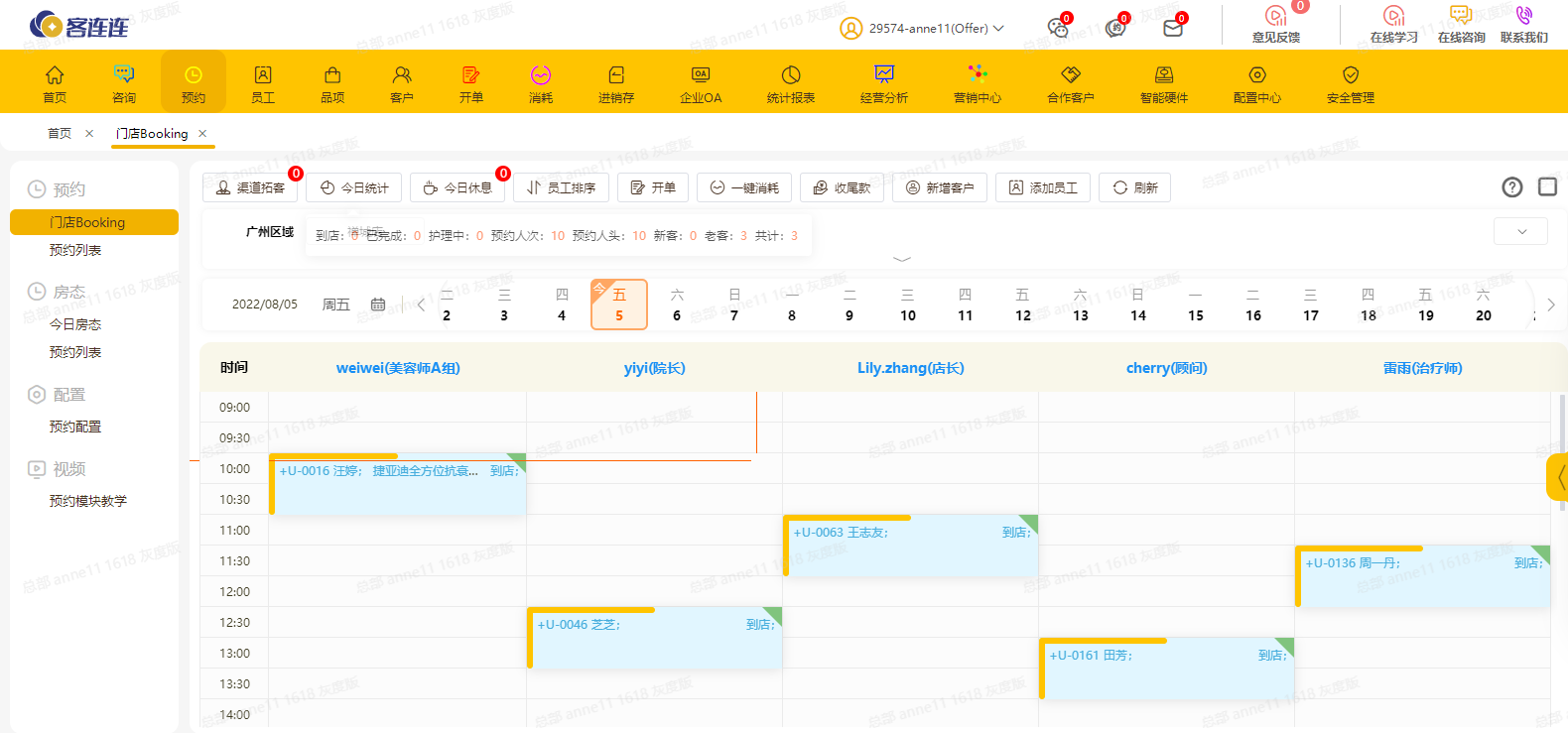Switch to the 首页 tab

click(60, 133)
